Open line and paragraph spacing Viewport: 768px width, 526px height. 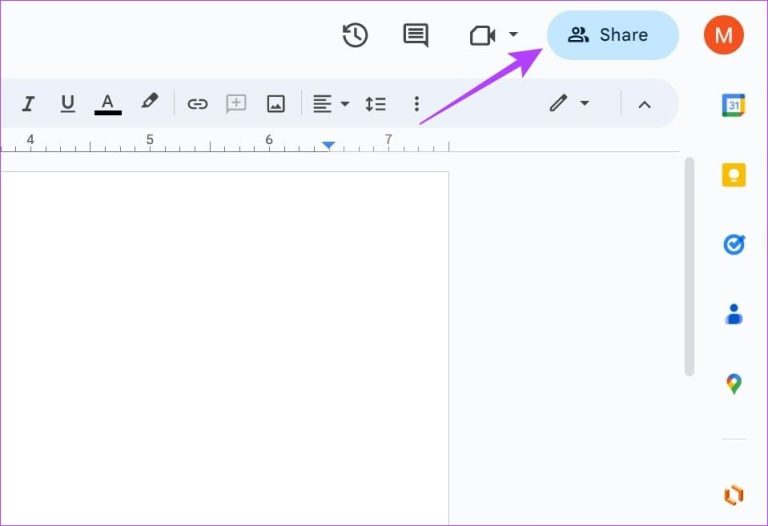click(375, 103)
